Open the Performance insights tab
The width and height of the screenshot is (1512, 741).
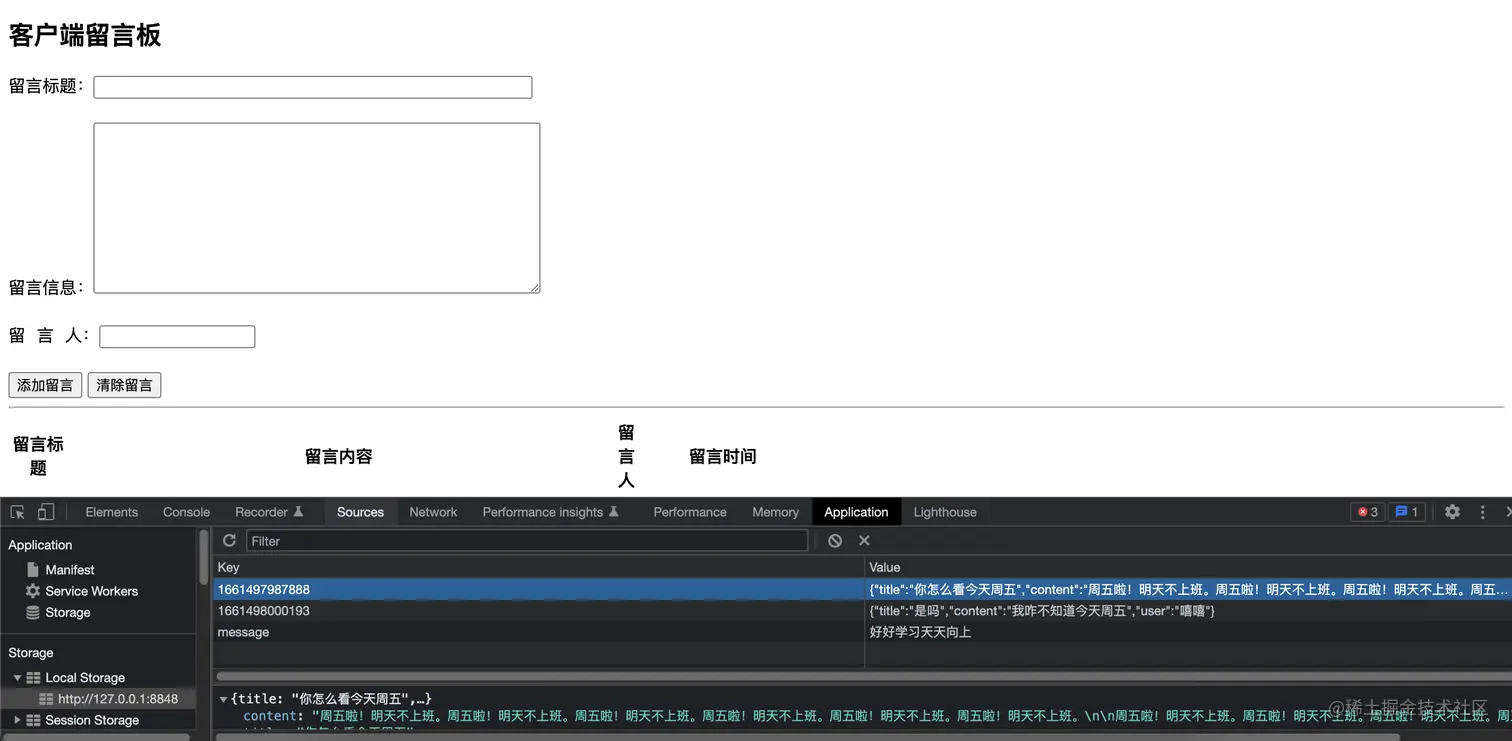[x=551, y=512]
